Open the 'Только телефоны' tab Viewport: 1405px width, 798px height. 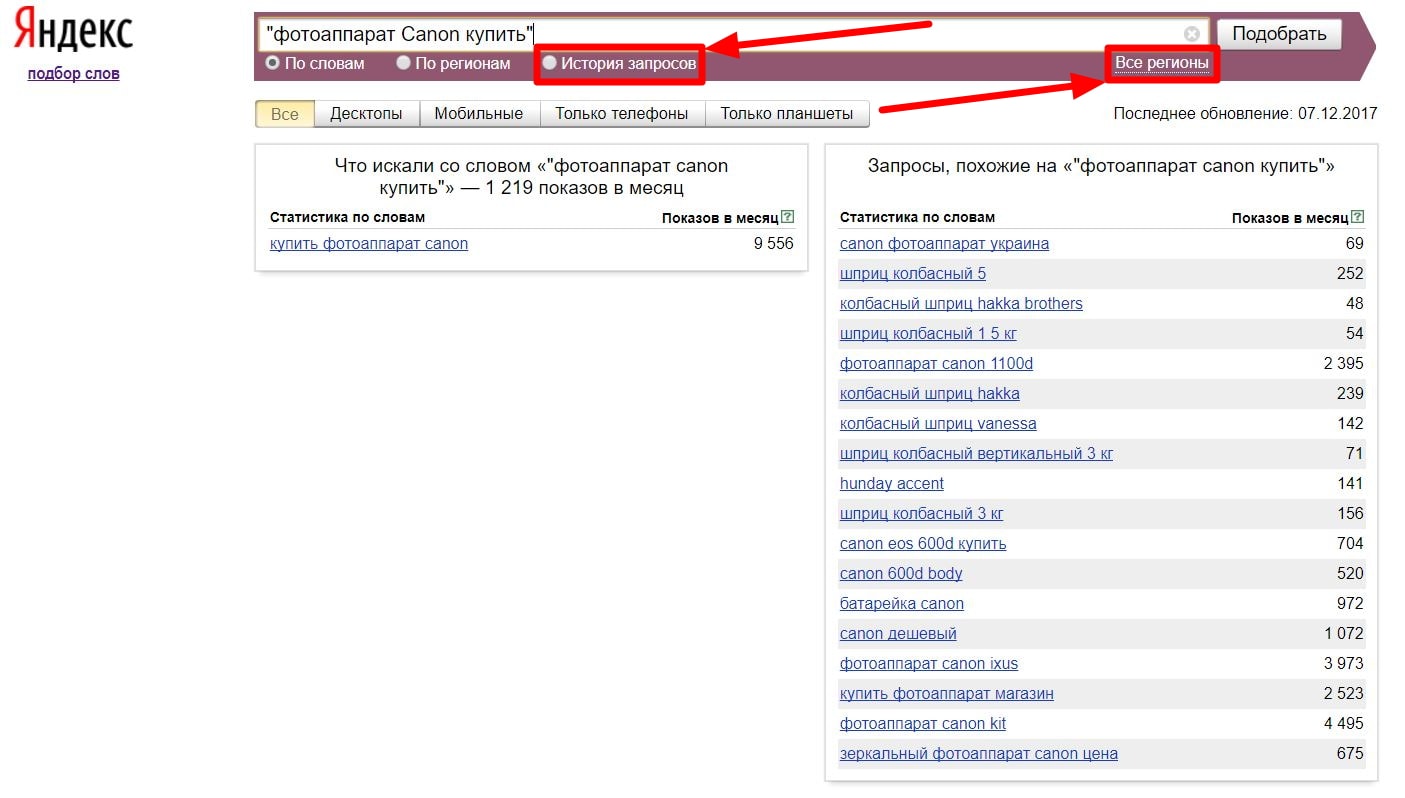pyautogui.click(x=622, y=114)
